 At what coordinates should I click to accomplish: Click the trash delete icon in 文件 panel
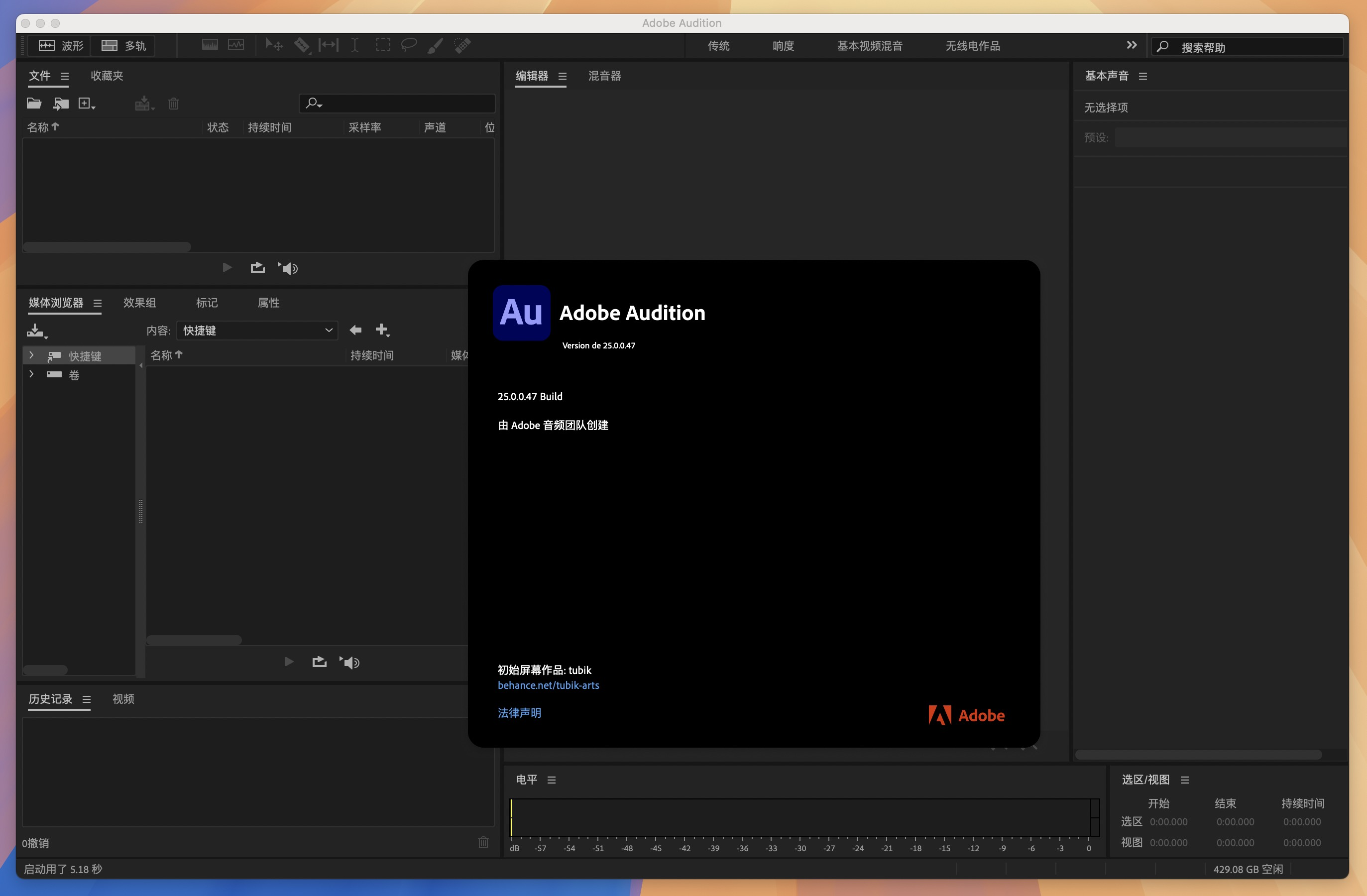pyautogui.click(x=173, y=104)
